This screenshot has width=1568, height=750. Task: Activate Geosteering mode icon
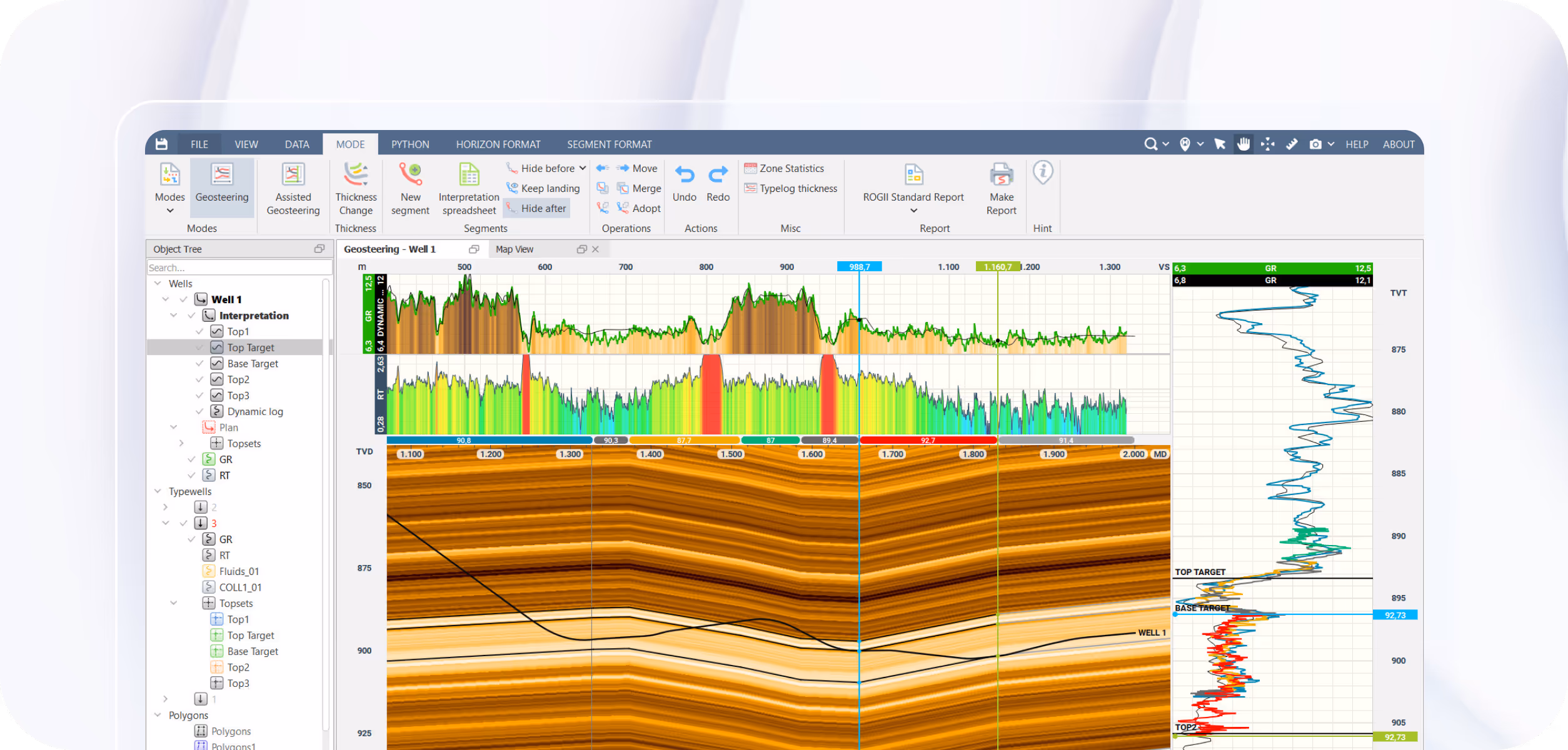coord(222,174)
